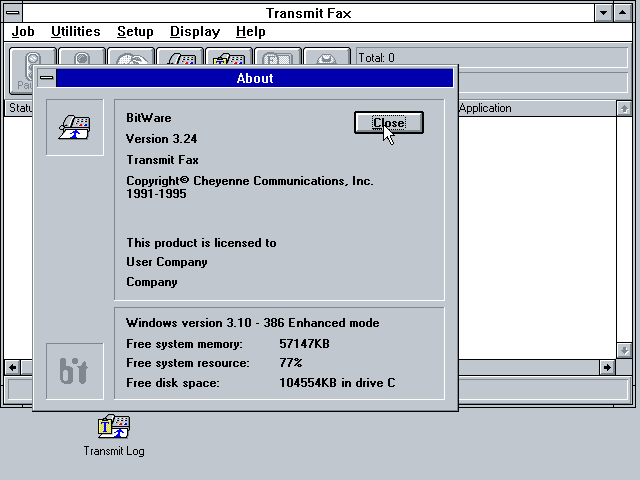Open the Transmit Fax window control menu

[x=13, y=13]
